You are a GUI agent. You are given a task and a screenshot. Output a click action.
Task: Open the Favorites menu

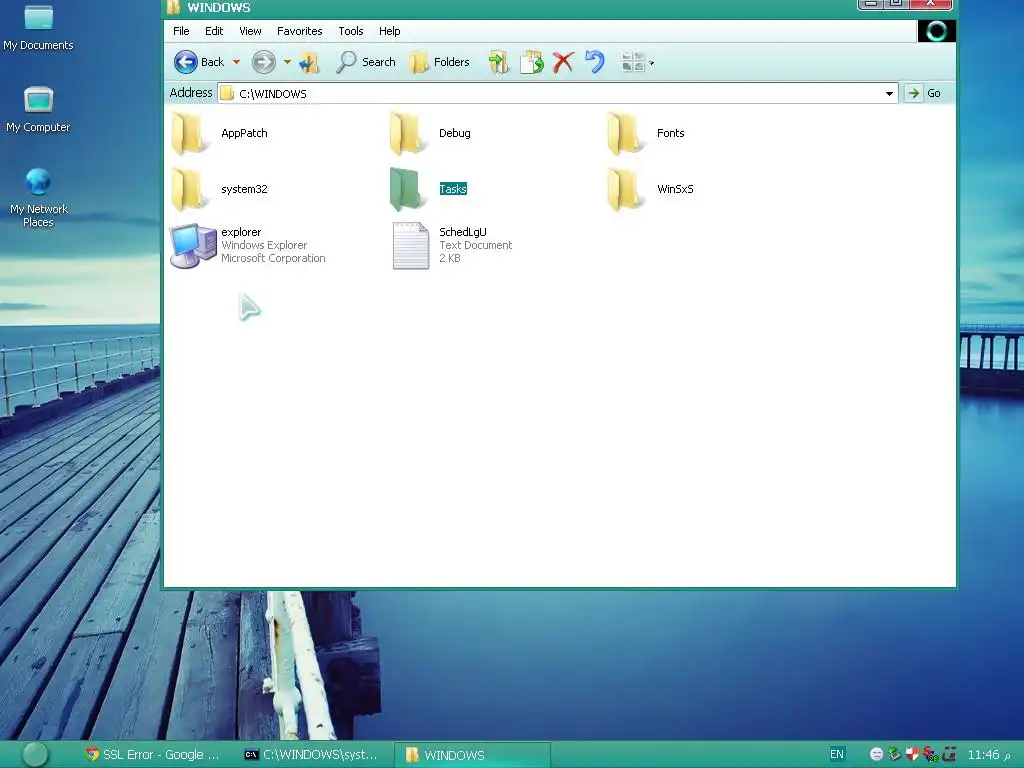tap(300, 31)
